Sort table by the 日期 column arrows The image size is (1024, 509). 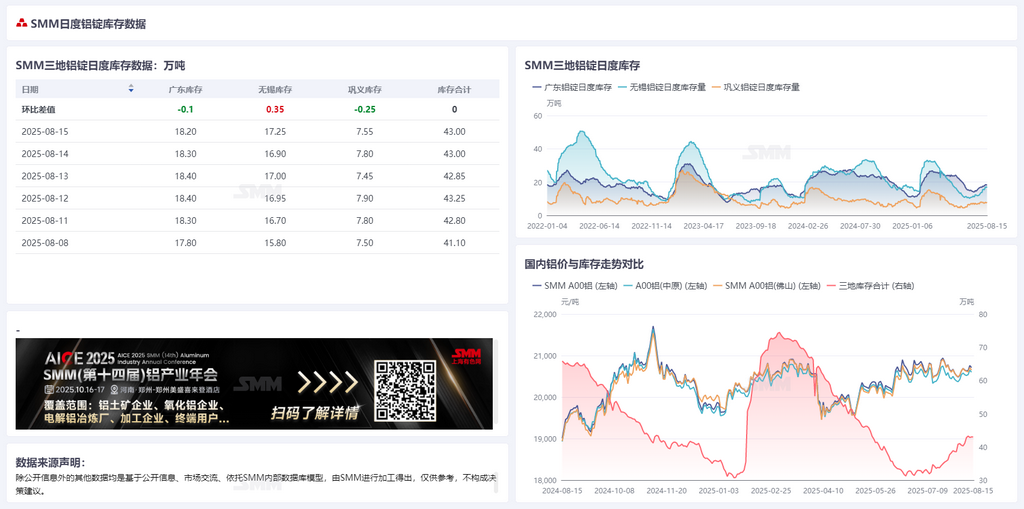[131, 89]
